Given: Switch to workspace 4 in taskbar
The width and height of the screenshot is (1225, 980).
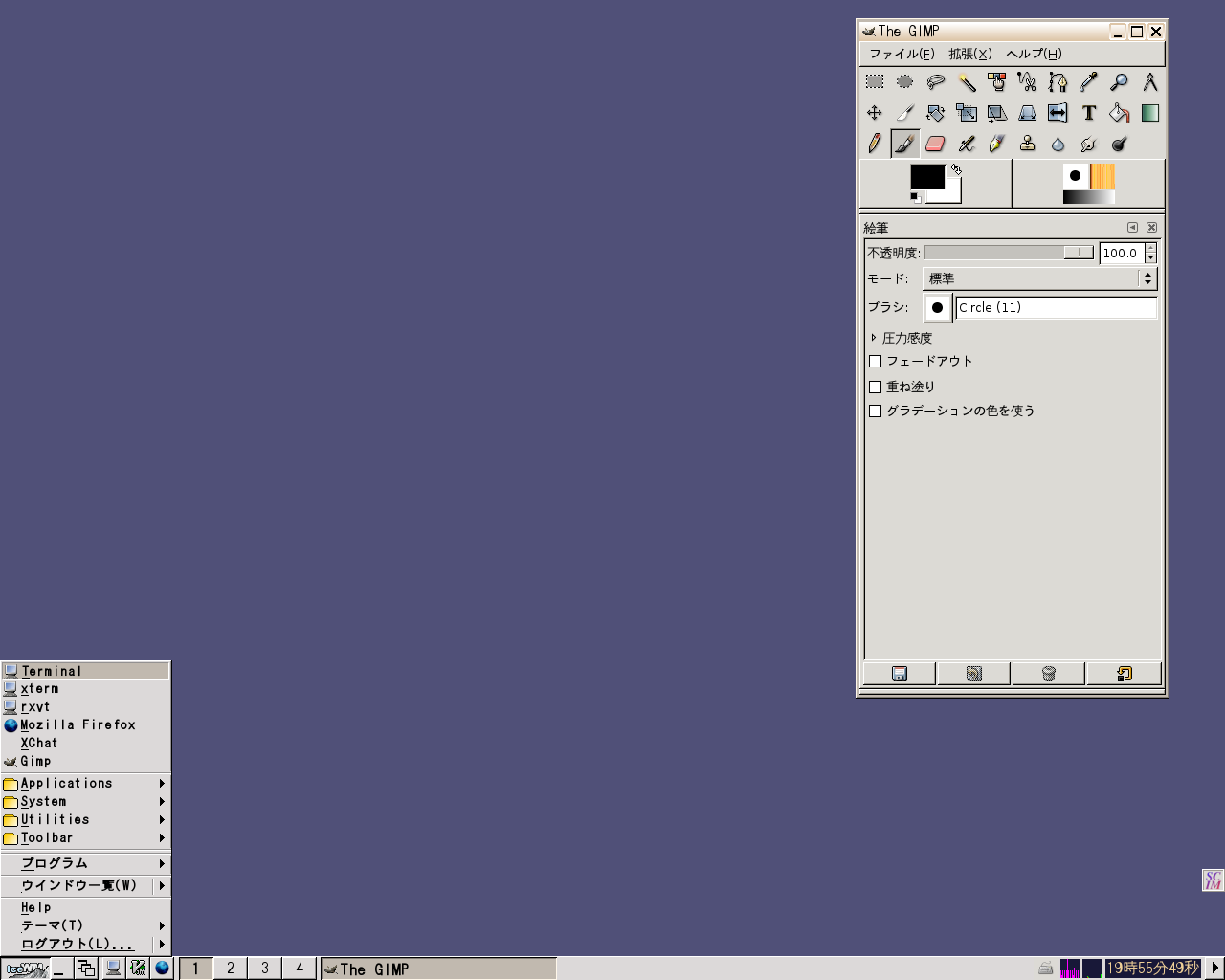Looking at the screenshot, I should click(300, 969).
